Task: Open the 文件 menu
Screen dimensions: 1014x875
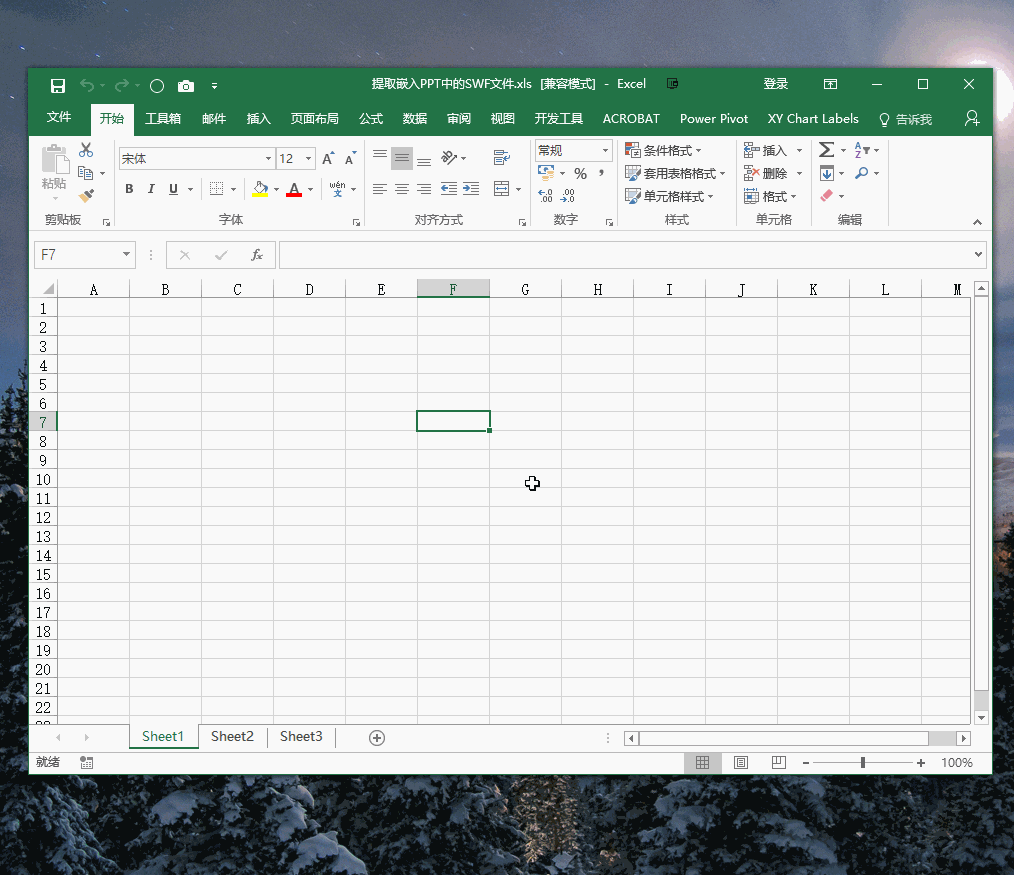Action: pos(59,118)
